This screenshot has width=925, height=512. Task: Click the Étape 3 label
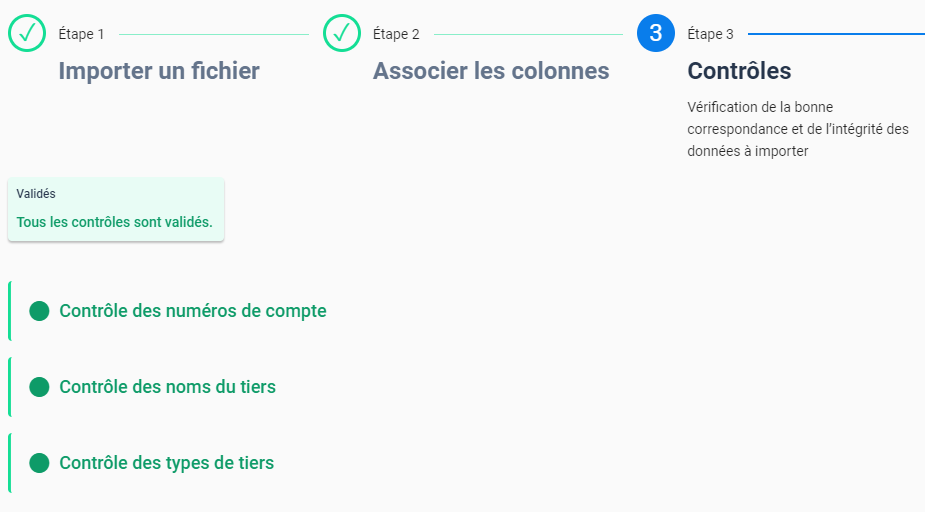(x=710, y=34)
